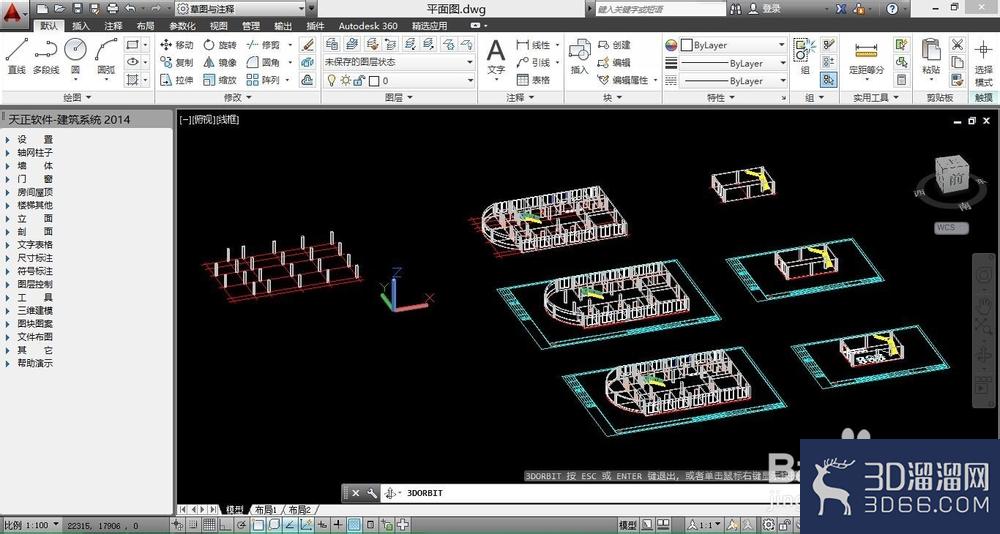The height and width of the screenshot is (534, 1000).
Task: Click the 创建 block create tool
Action: tap(614, 45)
